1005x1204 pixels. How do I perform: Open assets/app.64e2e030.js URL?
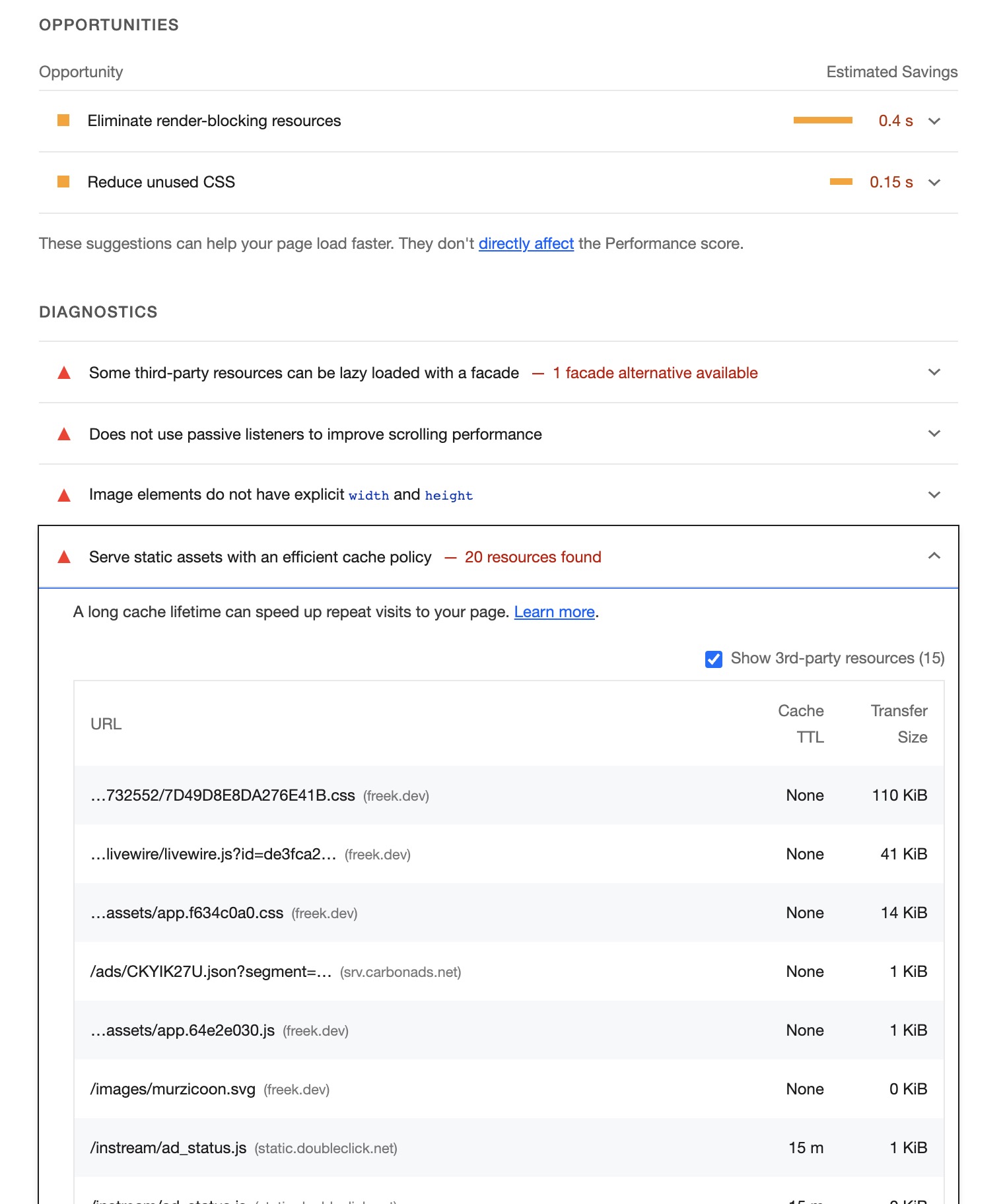(182, 1030)
